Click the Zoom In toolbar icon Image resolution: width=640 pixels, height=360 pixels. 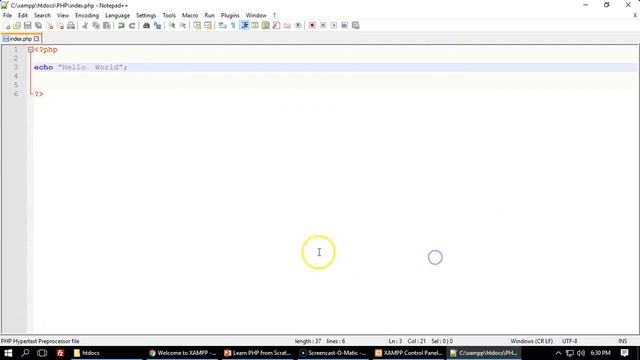pyautogui.click(x=172, y=25)
